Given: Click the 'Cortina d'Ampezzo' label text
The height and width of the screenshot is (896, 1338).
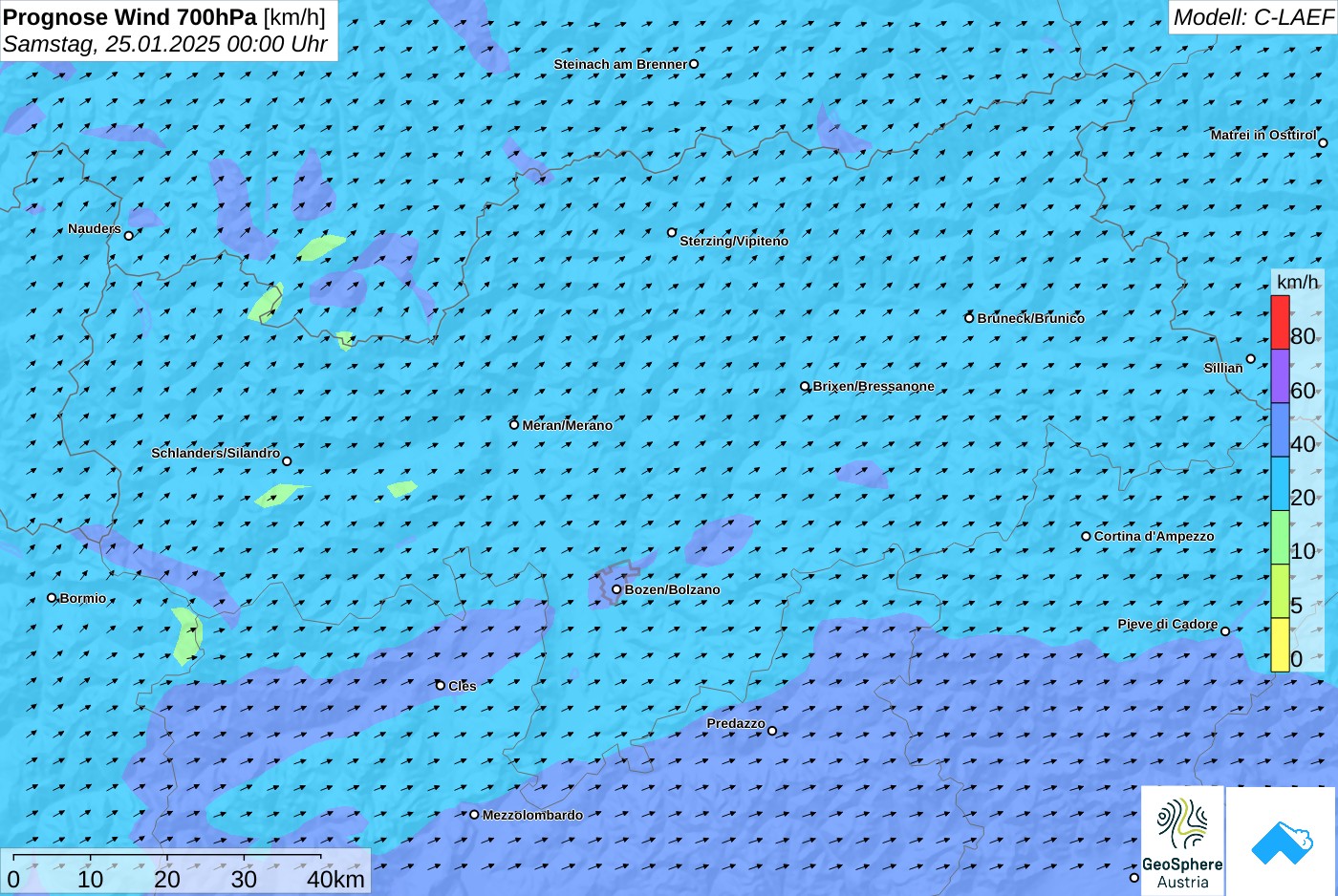Looking at the screenshot, I should (1155, 536).
